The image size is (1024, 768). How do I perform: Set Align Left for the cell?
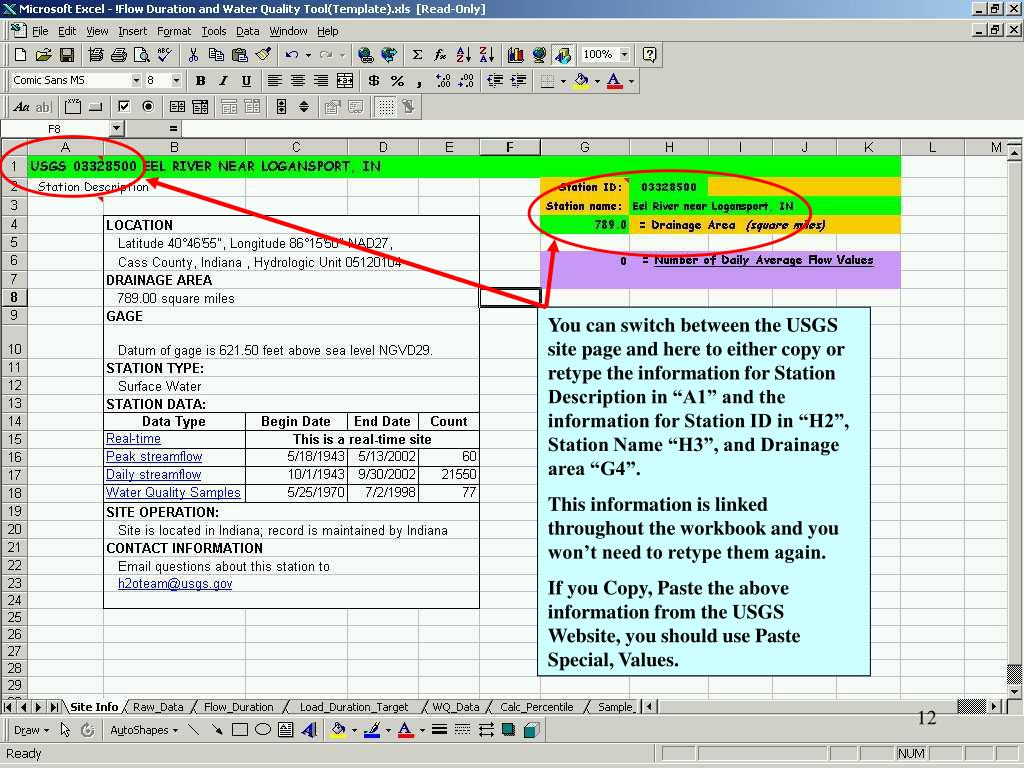[275, 81]
